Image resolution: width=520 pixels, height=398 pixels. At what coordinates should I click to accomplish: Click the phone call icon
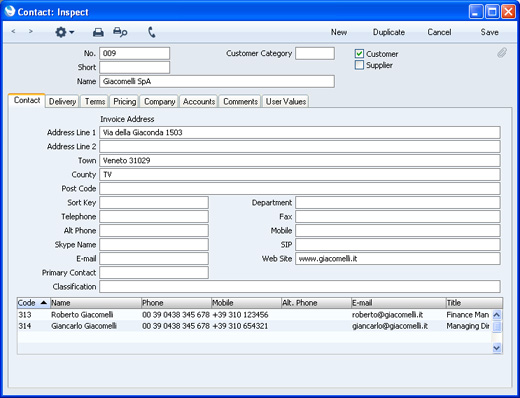[x=152, y=32]
